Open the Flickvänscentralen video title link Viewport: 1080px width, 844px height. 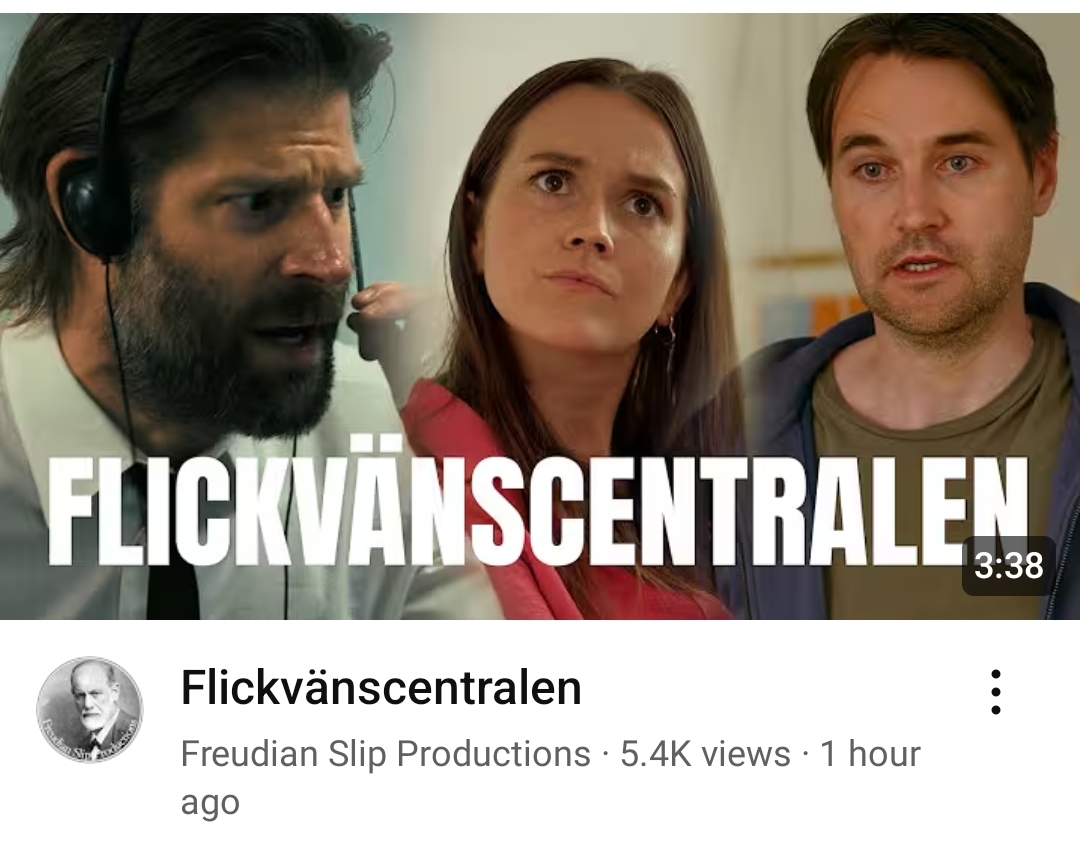coord(381,688)
